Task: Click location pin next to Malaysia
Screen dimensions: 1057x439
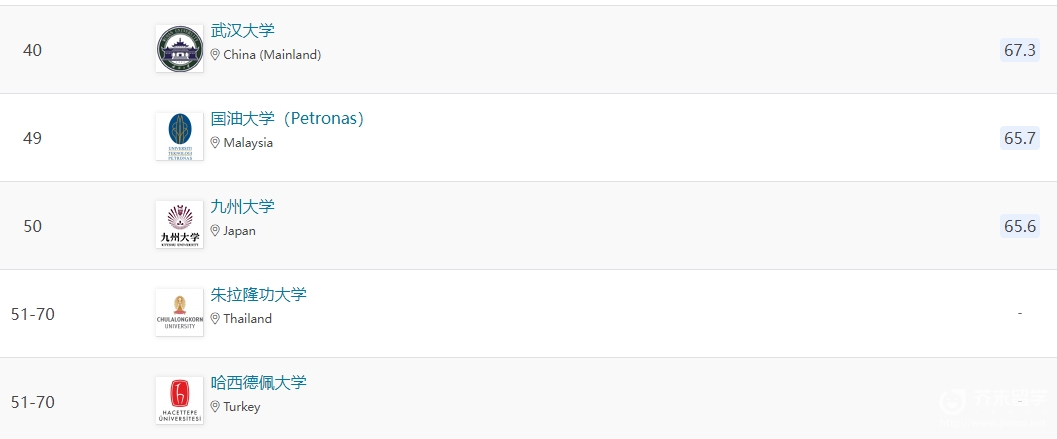Action: (x=215, y=142)
